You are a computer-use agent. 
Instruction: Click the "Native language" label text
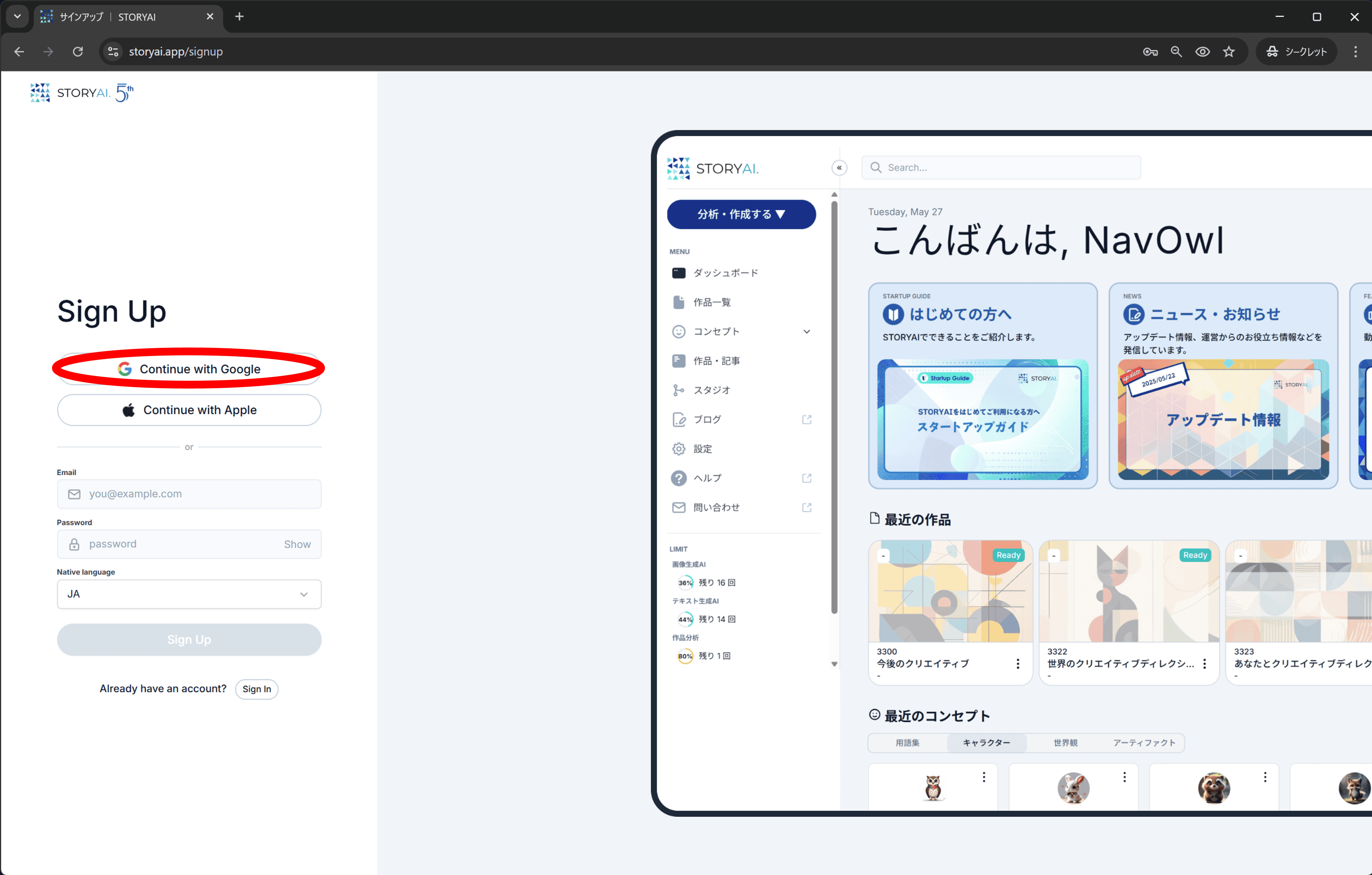86,572
